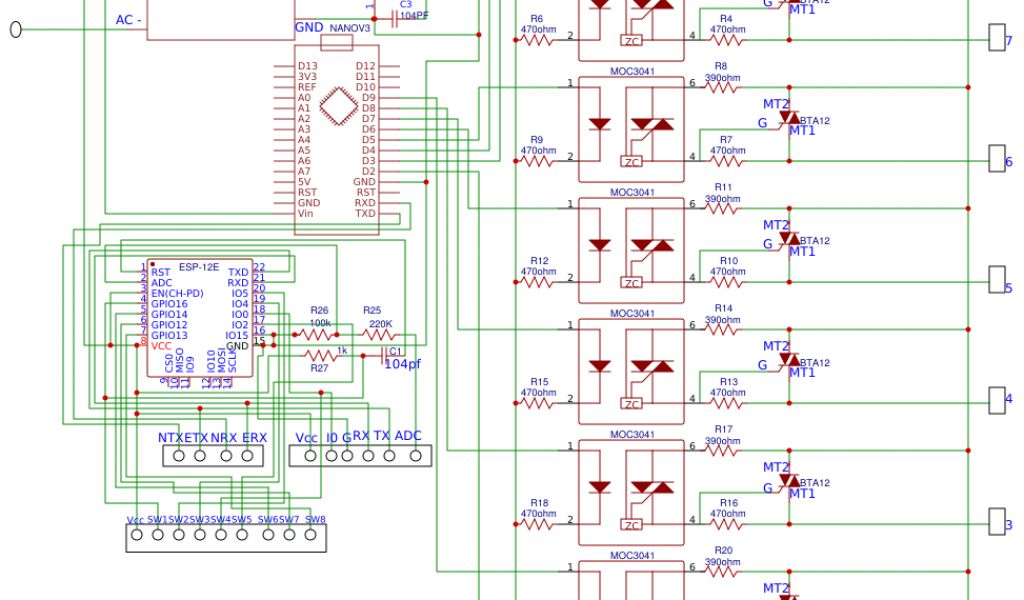Click the SW1 pad on switch header

pos(158,535)
